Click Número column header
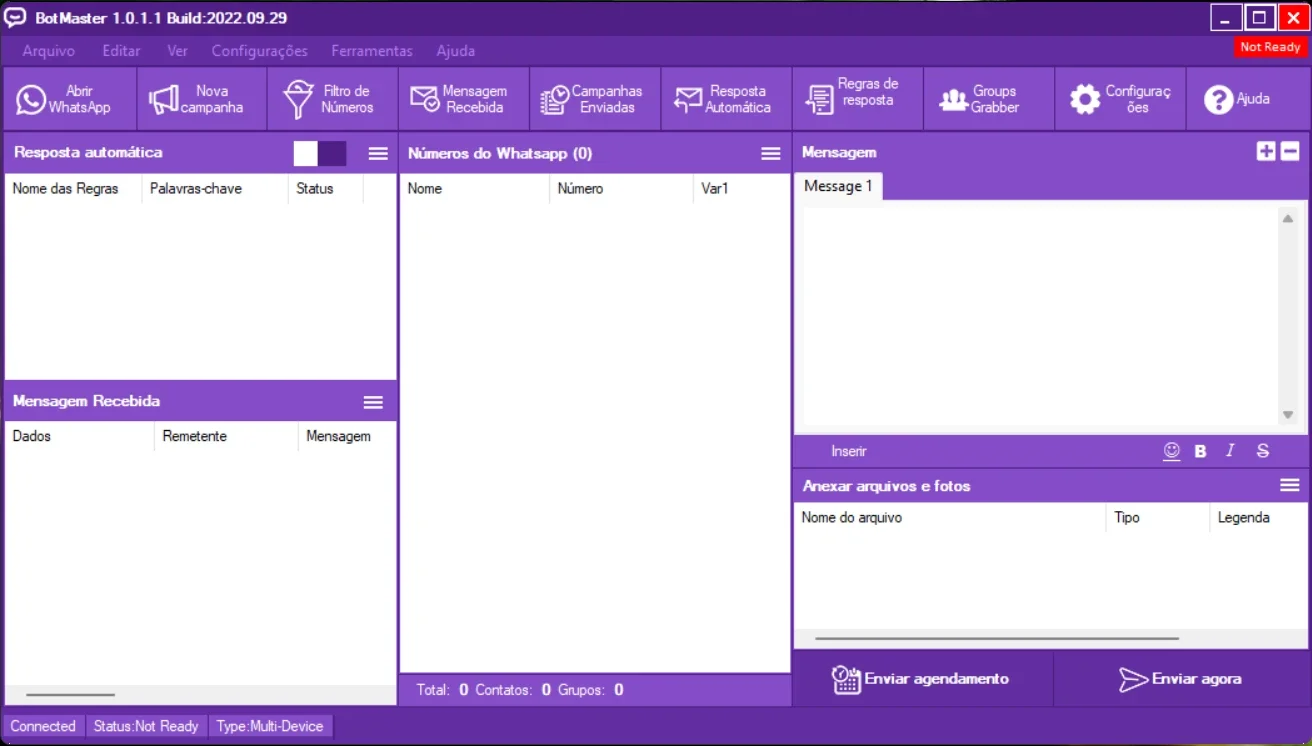Image resolution: width=1312 pixels, height=746 pixels. pyautogui.click(x=621, y=188)
